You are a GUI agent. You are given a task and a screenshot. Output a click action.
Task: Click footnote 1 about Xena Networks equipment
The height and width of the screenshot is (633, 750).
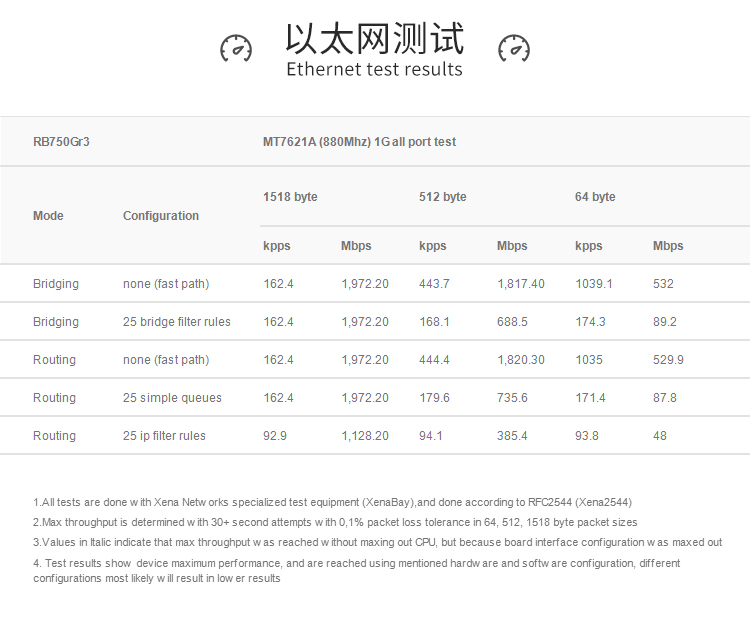[332, 502]
